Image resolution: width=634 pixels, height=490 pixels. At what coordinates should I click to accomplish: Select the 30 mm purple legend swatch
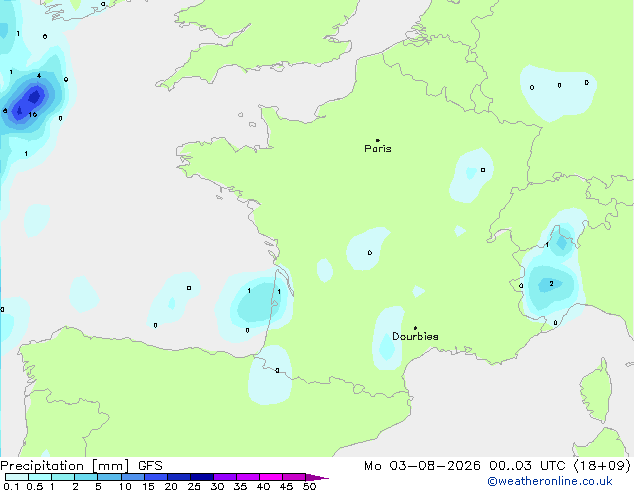pos(224,477)
